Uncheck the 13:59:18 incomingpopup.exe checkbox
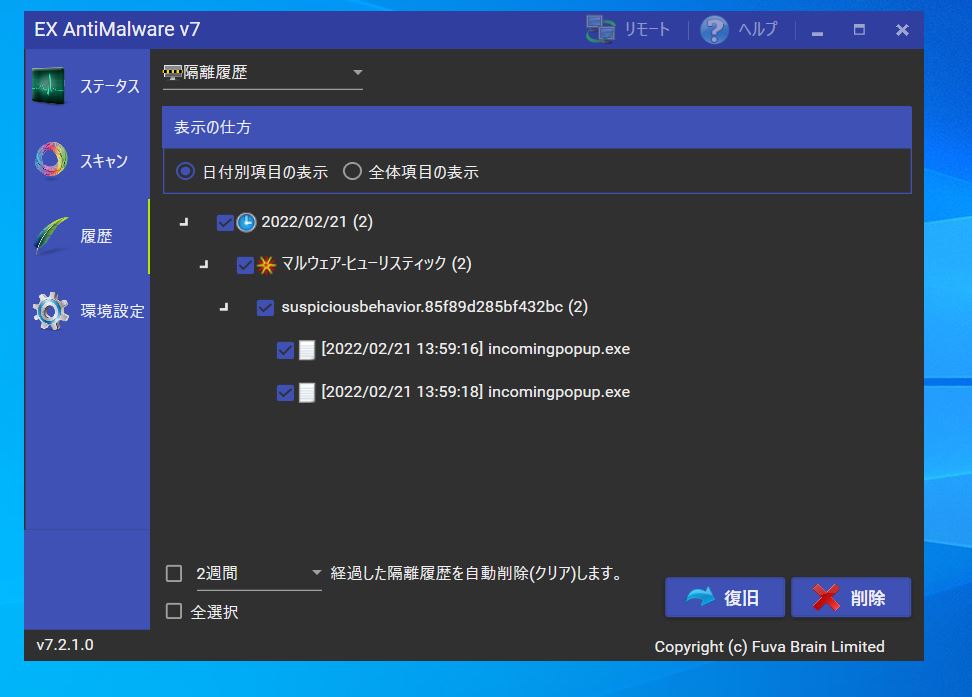This screenshot has height=697, width=972. tap(285, 393)
